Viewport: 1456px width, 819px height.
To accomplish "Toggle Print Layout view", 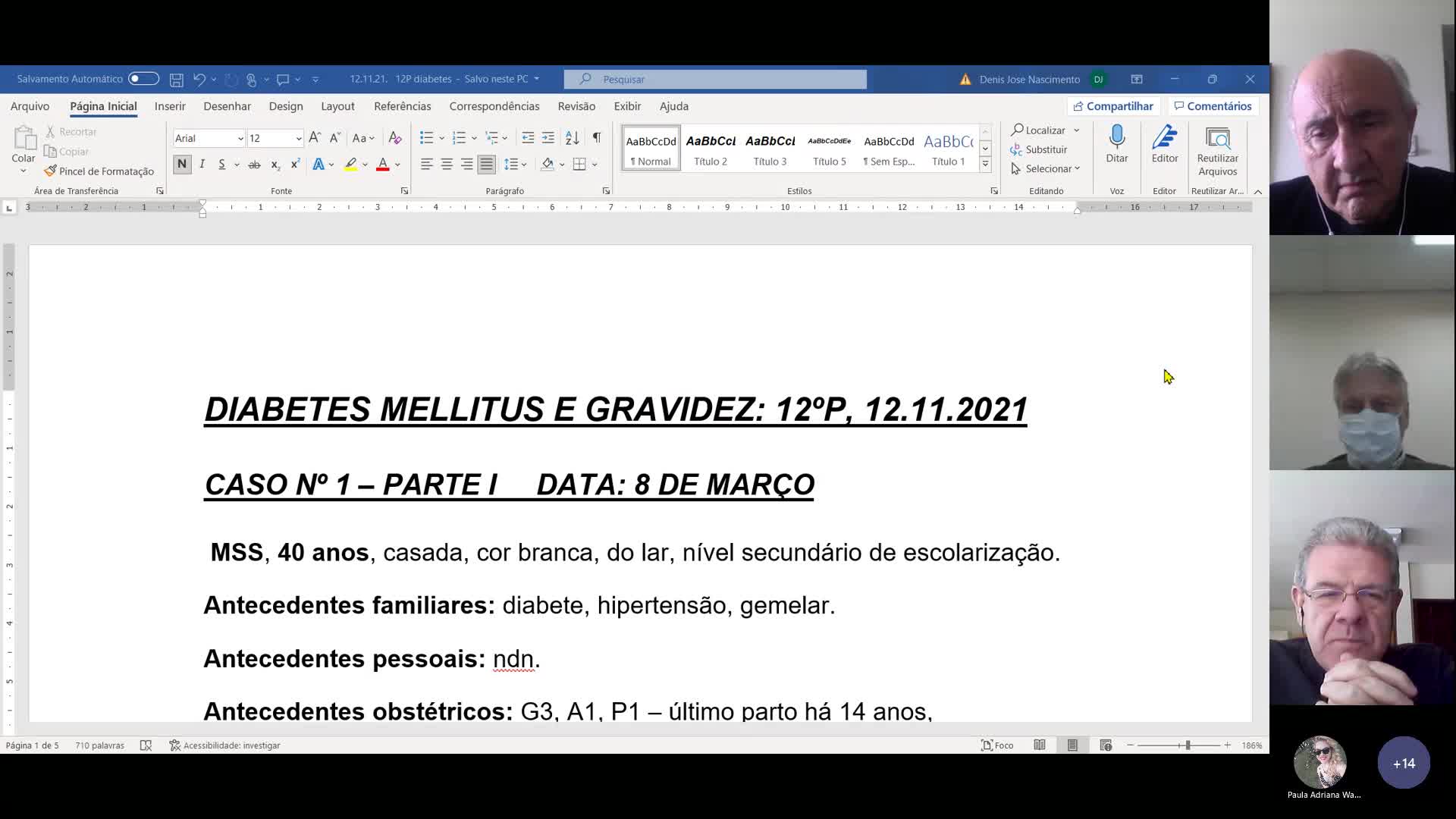I will pyautogui.click(x=1072, y=745).
